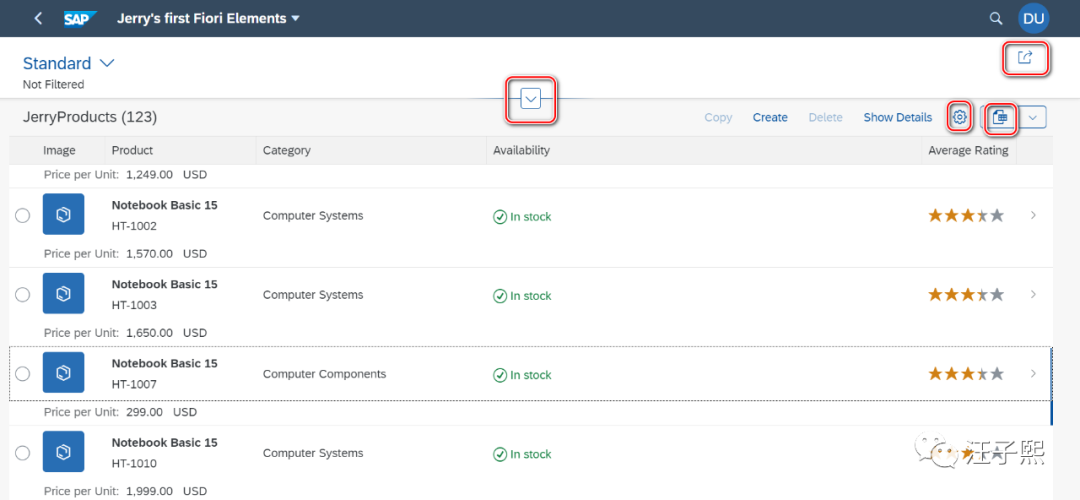The image size is (1080, 500).
Task: Click the Category column header
Action: 286,150
